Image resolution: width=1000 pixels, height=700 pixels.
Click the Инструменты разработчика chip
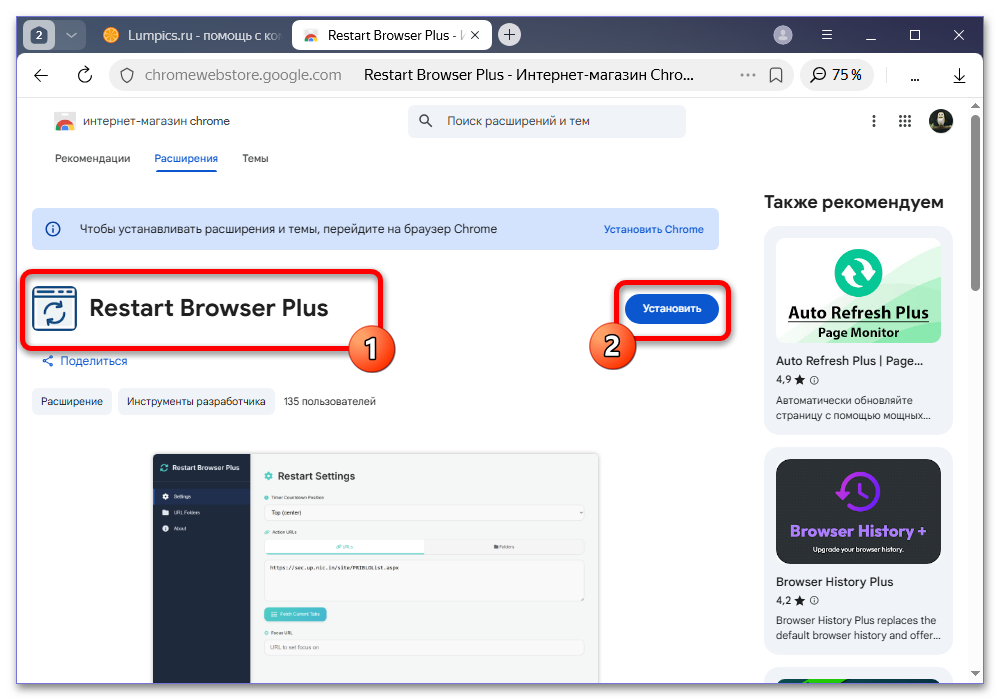(x=196, y=402)
